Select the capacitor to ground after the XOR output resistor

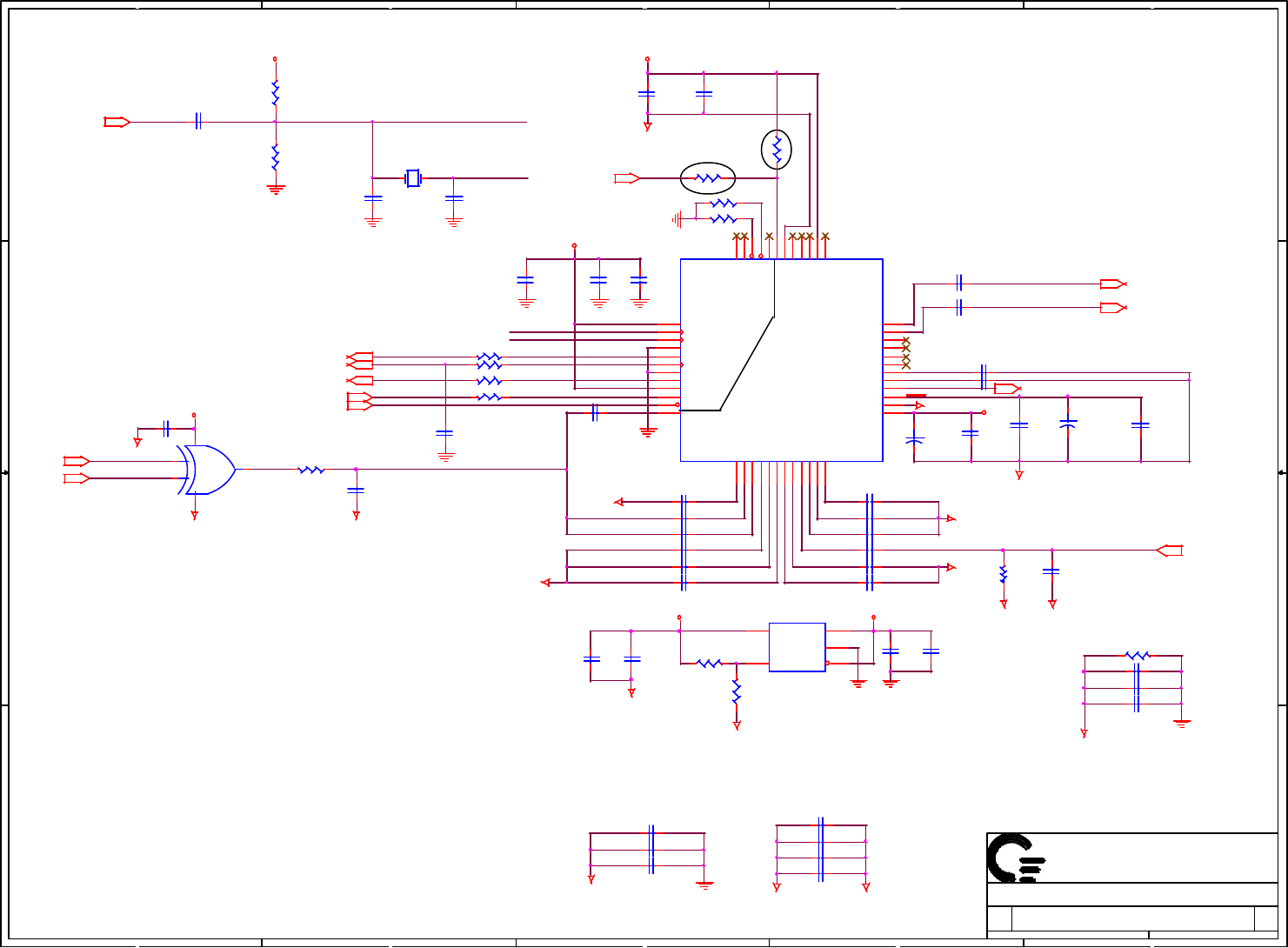356,491
